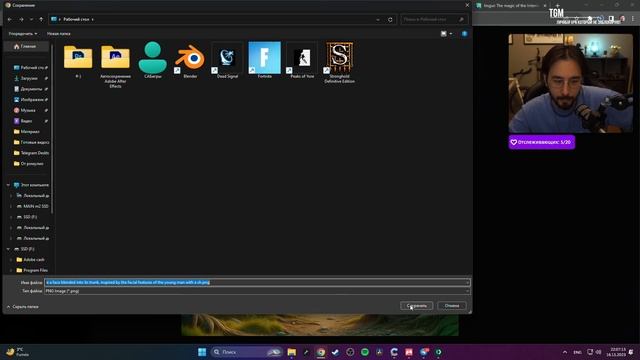Go up one folder level
Viewport: 640px width, 360px height.
click(x=41, y=19)
